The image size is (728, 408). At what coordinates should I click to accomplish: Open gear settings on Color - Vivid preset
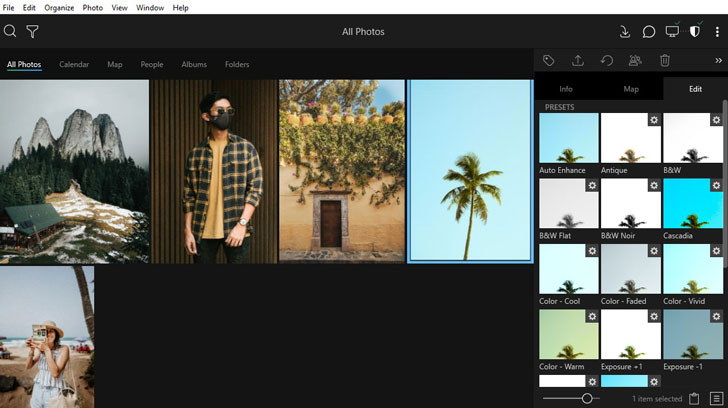pos(716,251)
